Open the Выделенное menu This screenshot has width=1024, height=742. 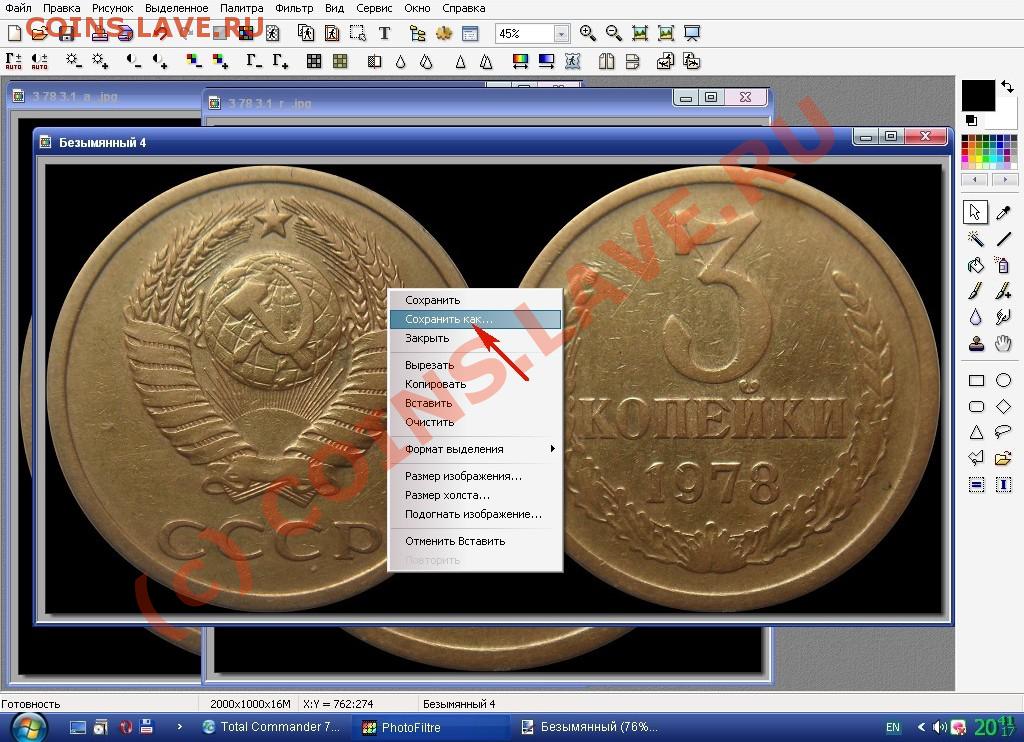[x=176, y=8]
